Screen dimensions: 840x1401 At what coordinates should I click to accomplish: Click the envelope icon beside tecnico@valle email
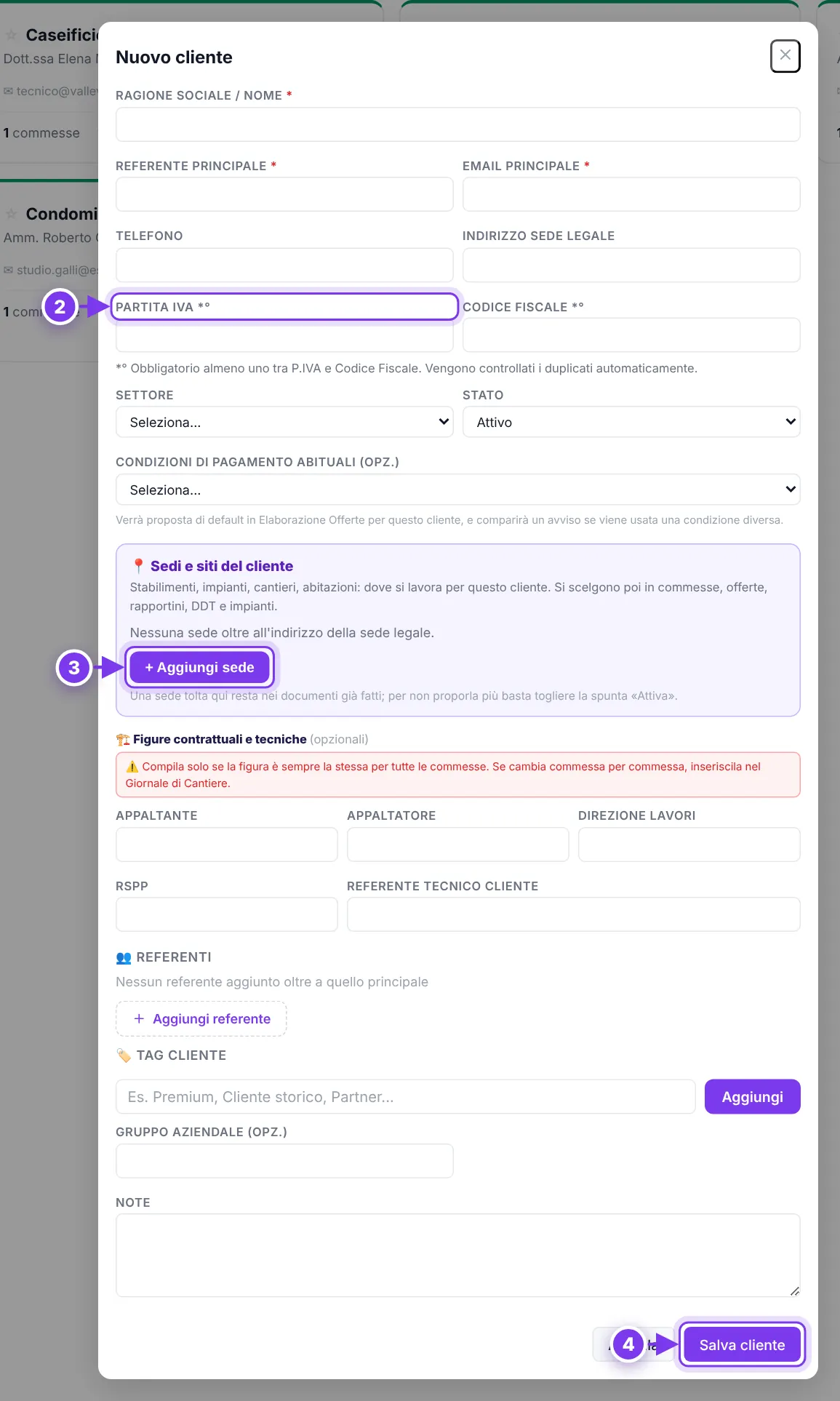tap(8, 92)
